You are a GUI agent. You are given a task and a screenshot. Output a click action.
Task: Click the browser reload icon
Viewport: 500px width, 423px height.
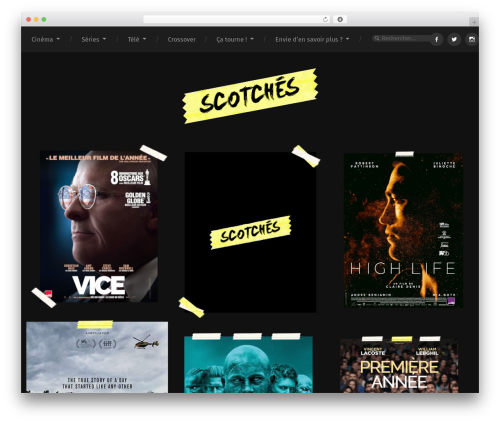(x=325, y=19)
